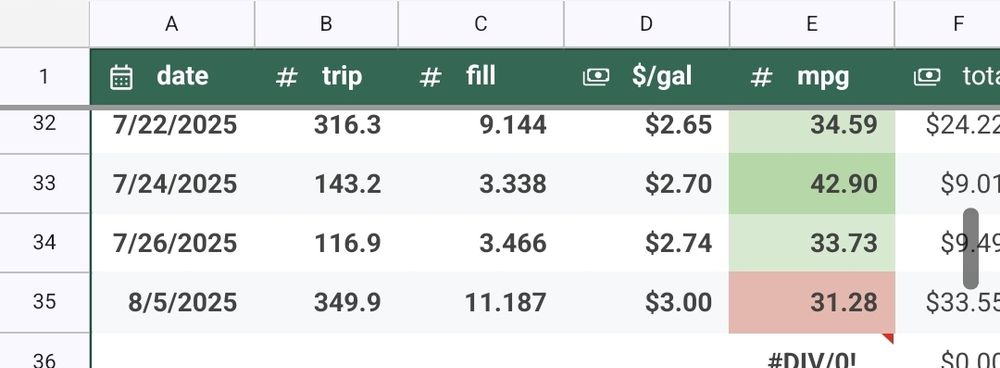The height and width of the screenshot is (368, 1000).
Task: Select fill cell 9.144
Action: 481,131
